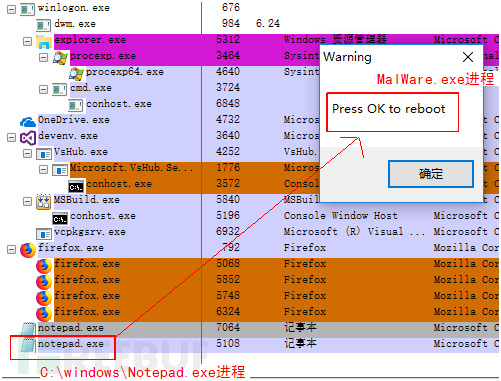Click the MSBuild.exe process icon
501x381 pixels.
(44, 202)
